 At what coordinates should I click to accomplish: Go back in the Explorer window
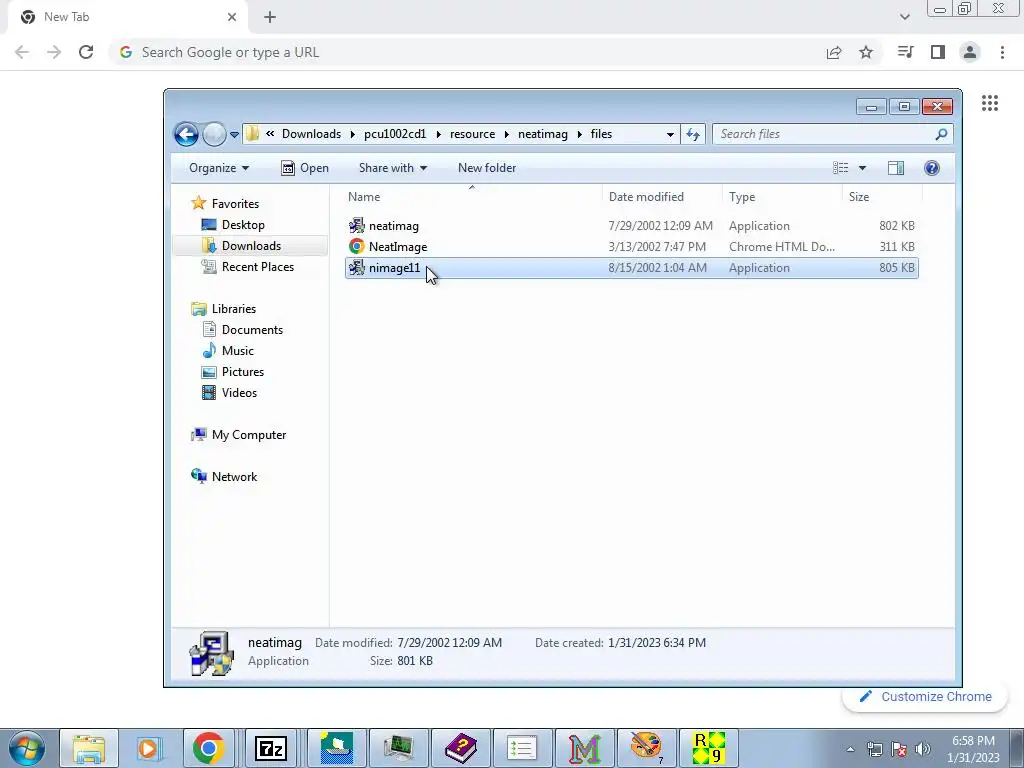pos(186,135)
